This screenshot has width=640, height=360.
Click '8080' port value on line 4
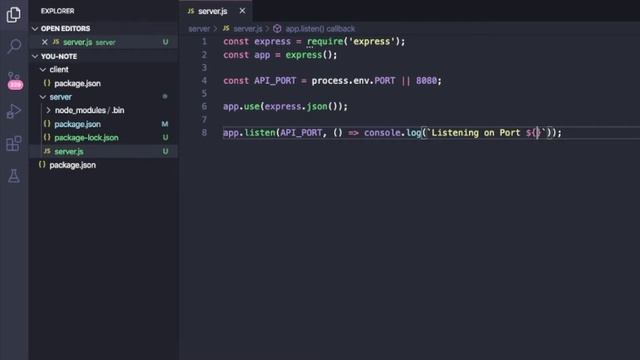point(426,81)
